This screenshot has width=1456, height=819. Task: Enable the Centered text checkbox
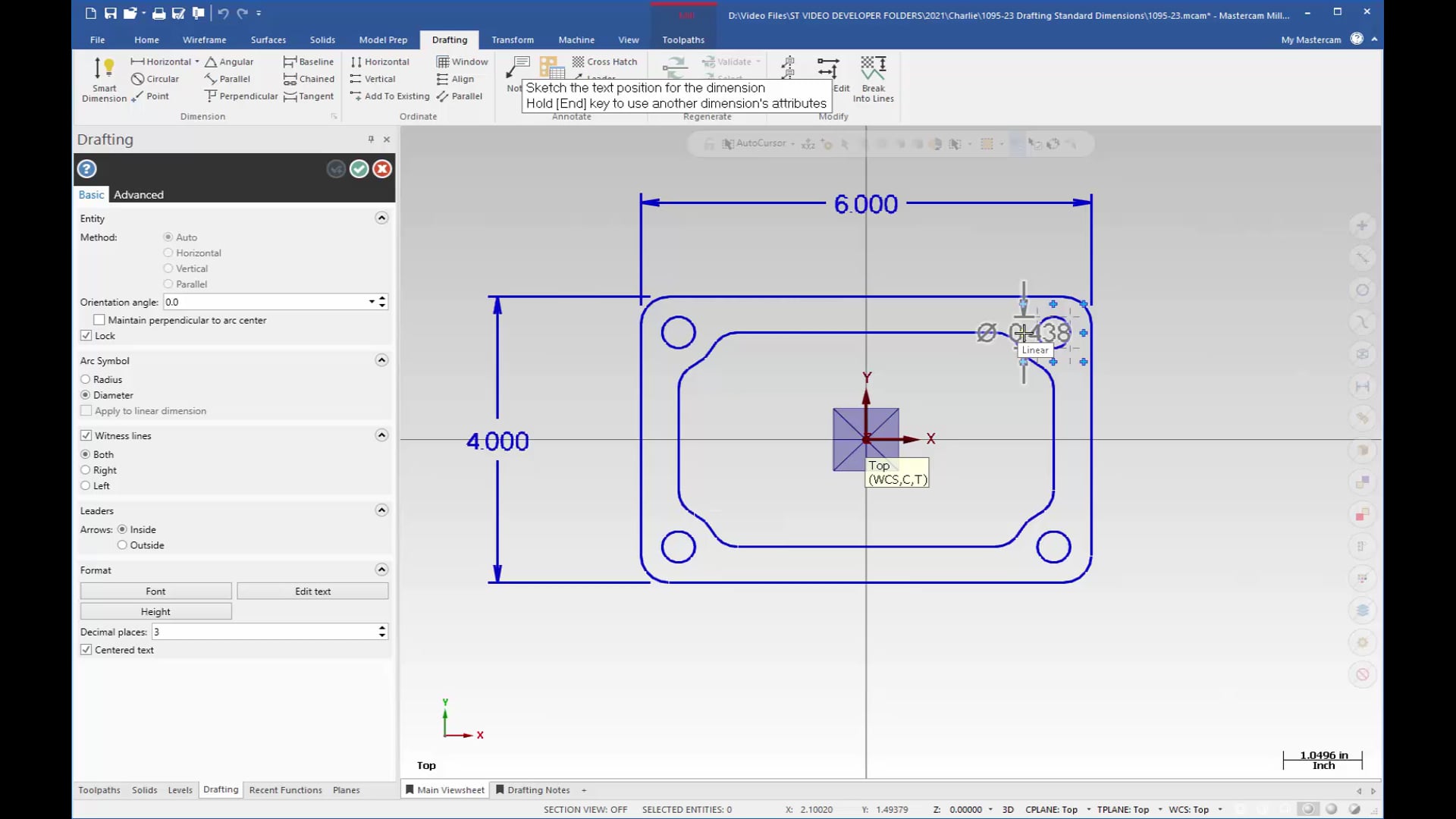coord(86,650)
